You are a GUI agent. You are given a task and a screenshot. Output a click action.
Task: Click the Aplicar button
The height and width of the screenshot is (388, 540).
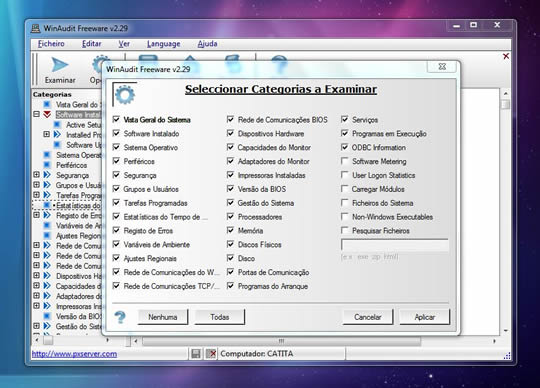tap(425, 317)
